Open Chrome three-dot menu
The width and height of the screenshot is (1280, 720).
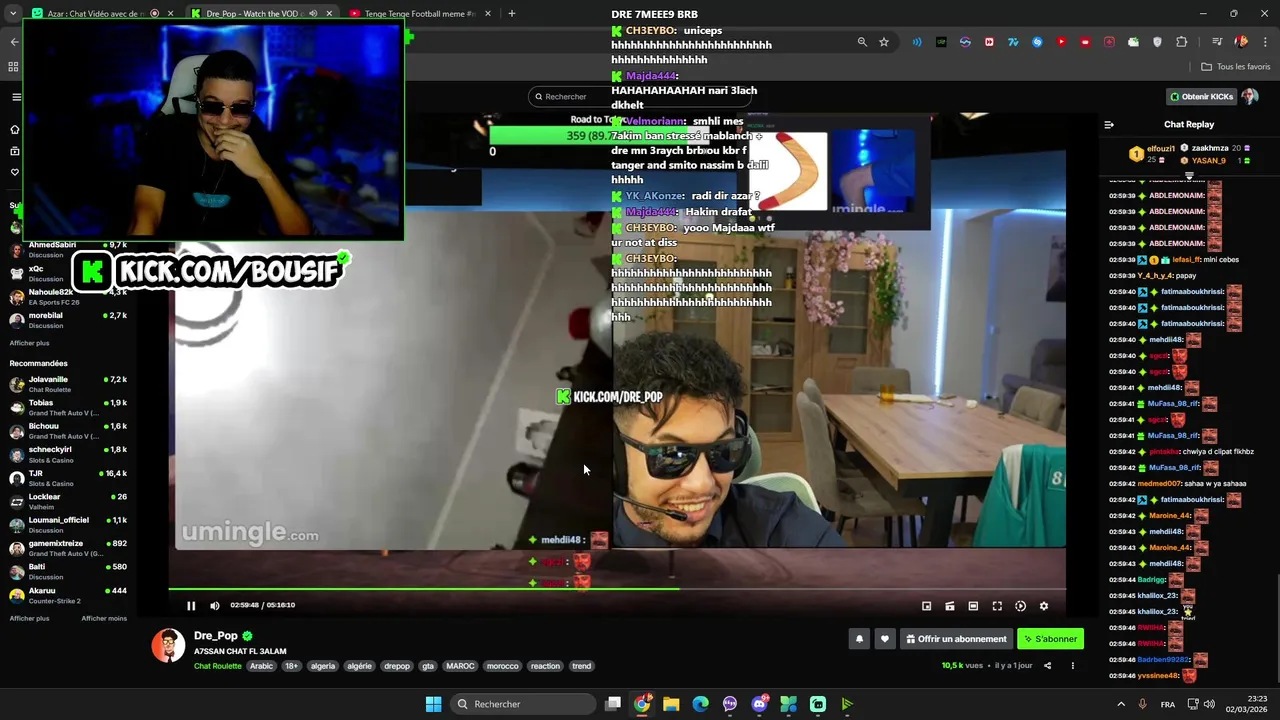click(x=1264, y=42)
